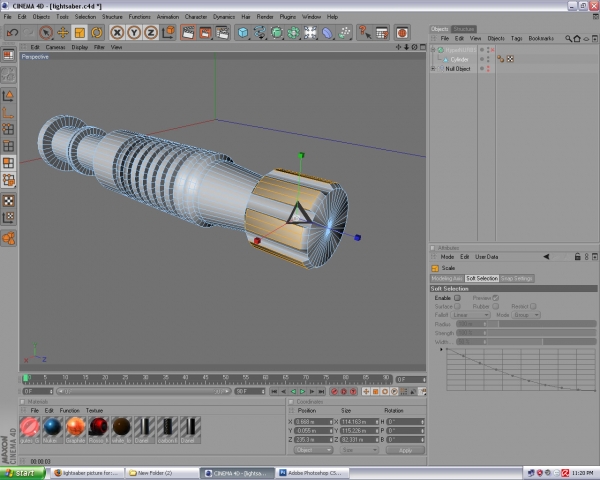Click the Windows Start button

(x=22, y=473)
